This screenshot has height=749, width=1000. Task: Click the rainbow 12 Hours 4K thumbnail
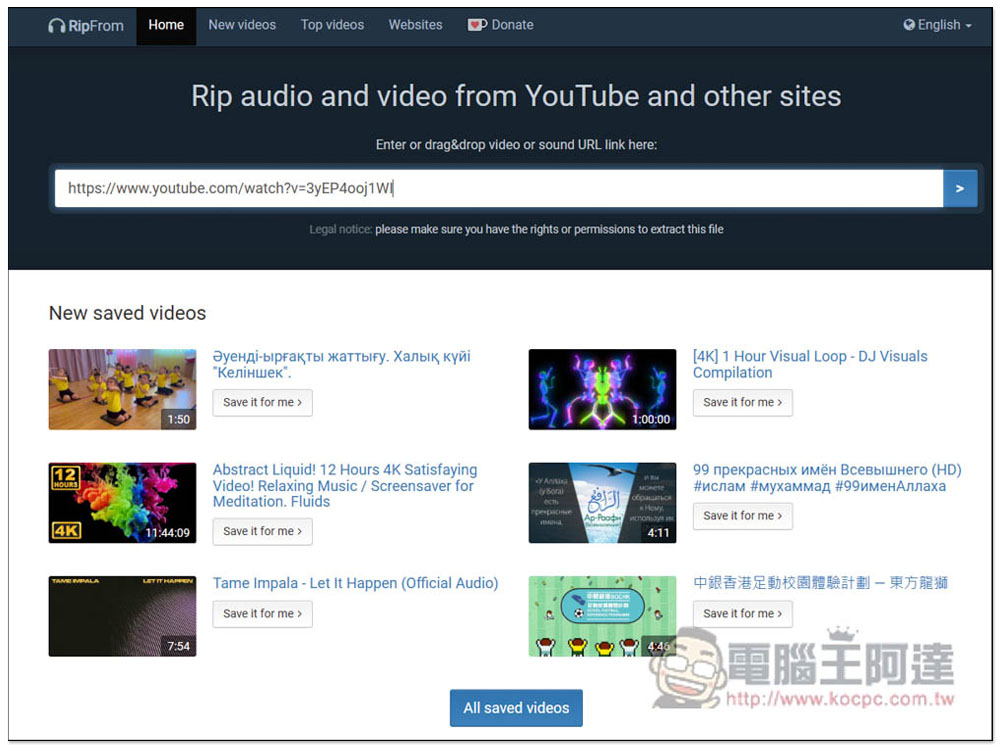point(122,502)
